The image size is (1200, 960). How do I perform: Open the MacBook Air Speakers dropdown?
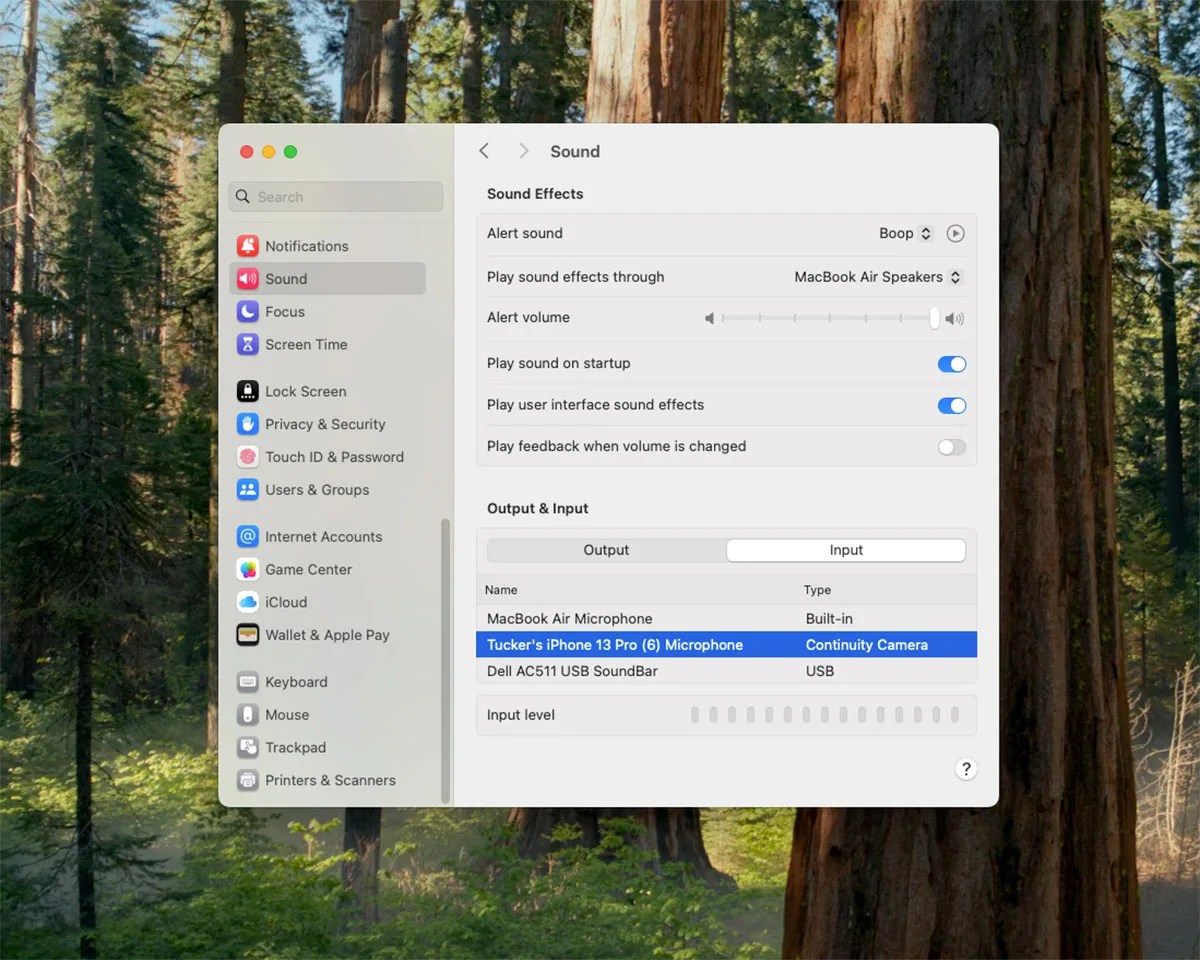click(878, 277)
